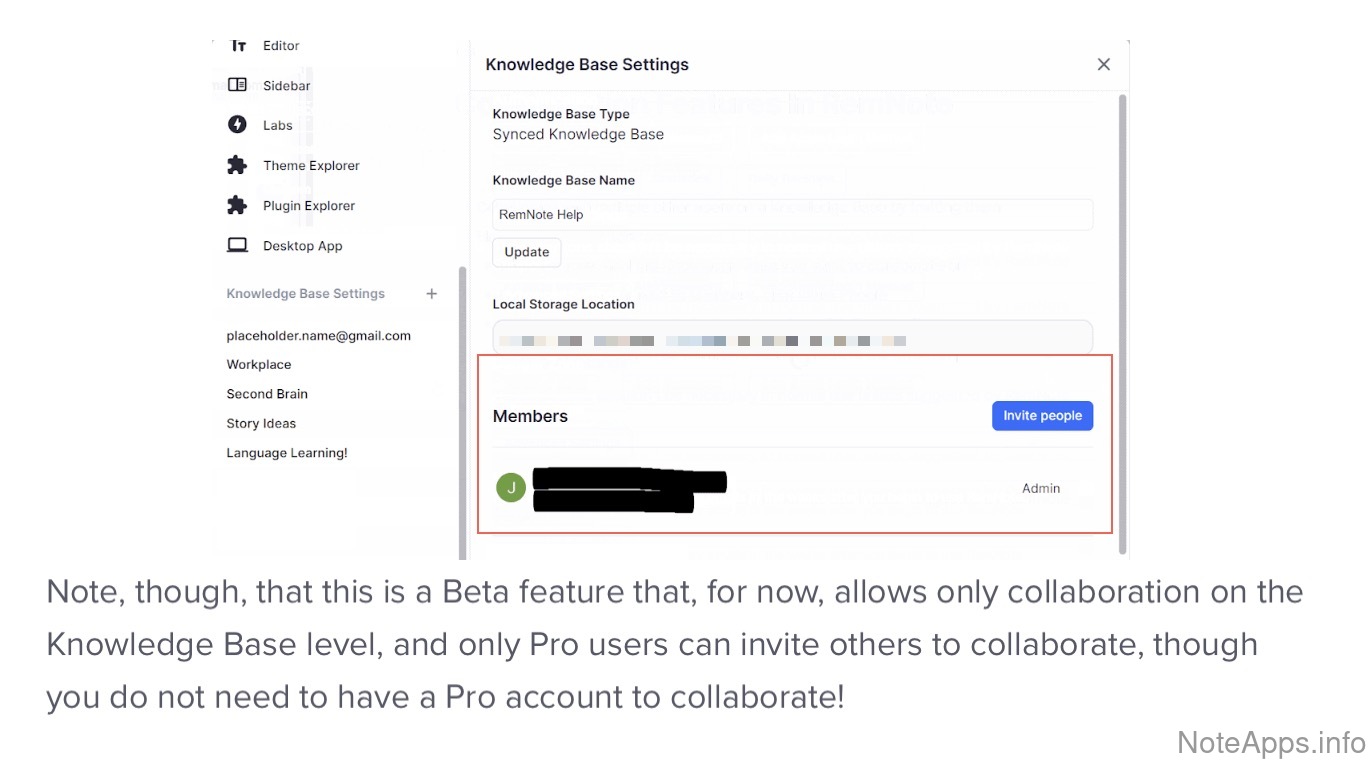Click the green J member avatar
Image resolution: width=1368 pixels, height=762 pixels.
[x=511, y=488]
